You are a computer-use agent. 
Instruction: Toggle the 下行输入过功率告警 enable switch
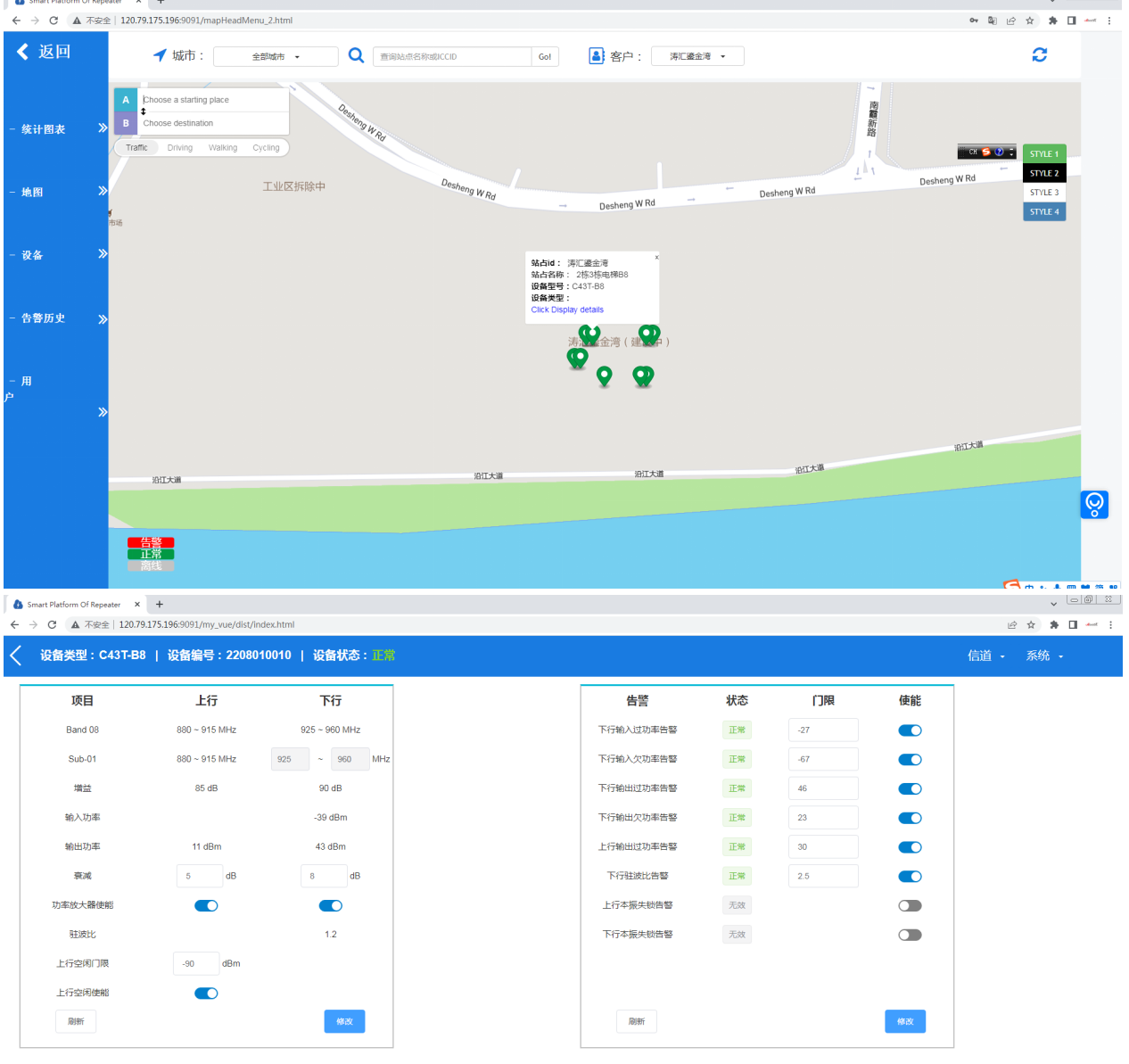coord(910,730)
